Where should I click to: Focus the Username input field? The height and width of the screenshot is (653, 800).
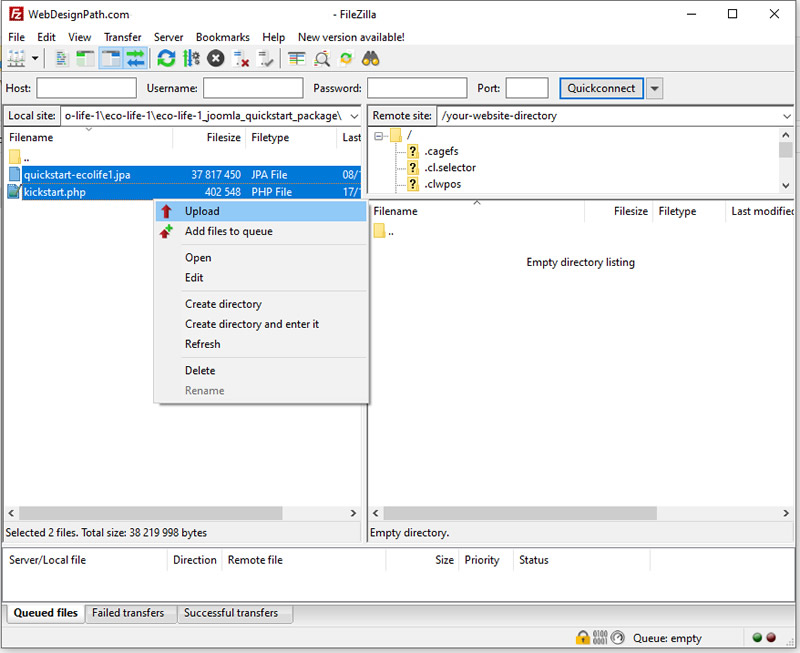253,88
